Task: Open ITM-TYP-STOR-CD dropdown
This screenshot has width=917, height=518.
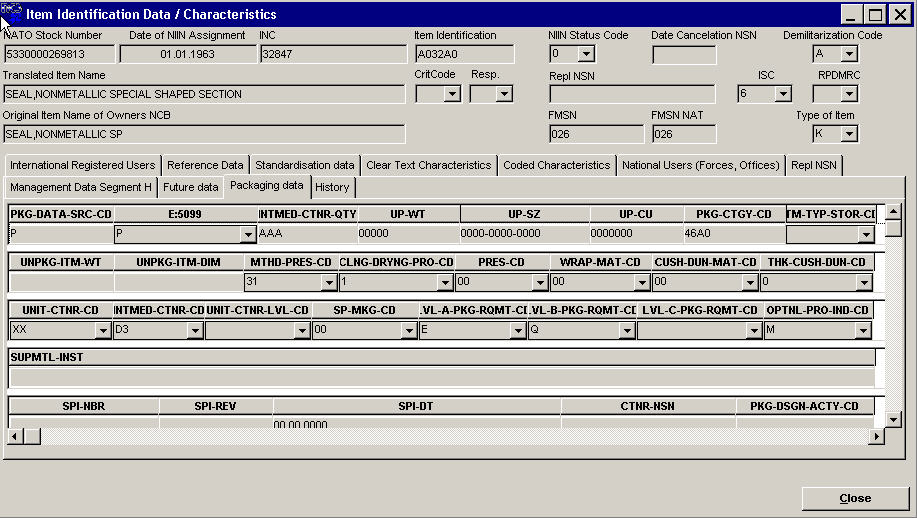Action: [866, 234]
